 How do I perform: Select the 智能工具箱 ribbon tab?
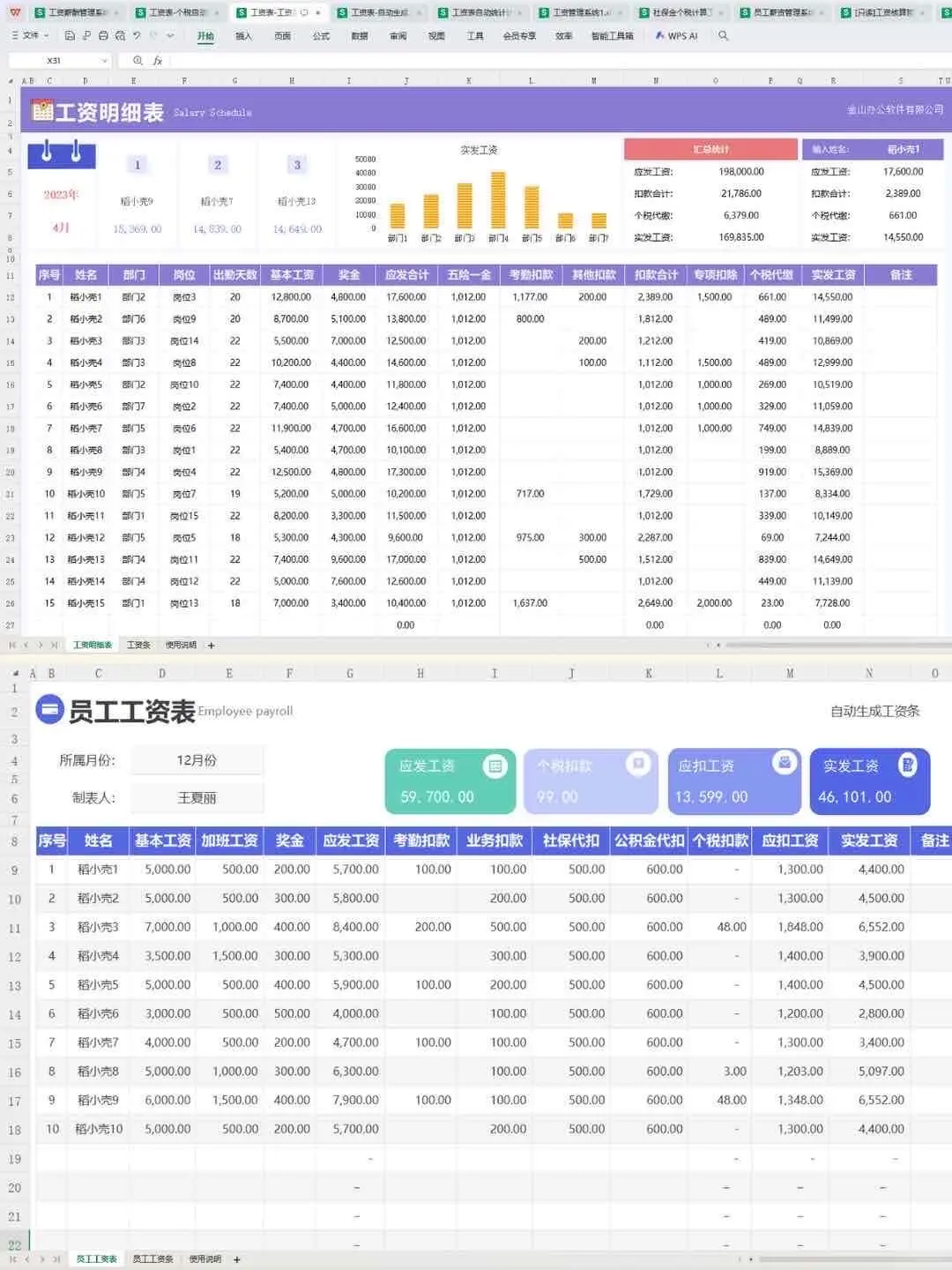(612, 36)
